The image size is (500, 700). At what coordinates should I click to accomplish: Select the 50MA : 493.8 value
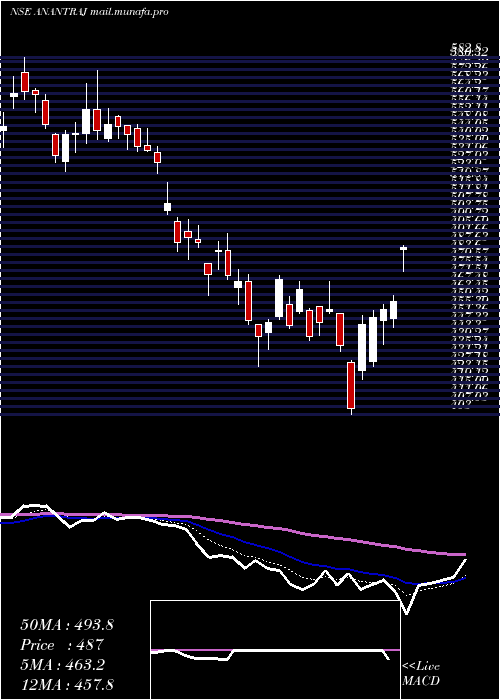pyautogui.click(x=67, y=625)
